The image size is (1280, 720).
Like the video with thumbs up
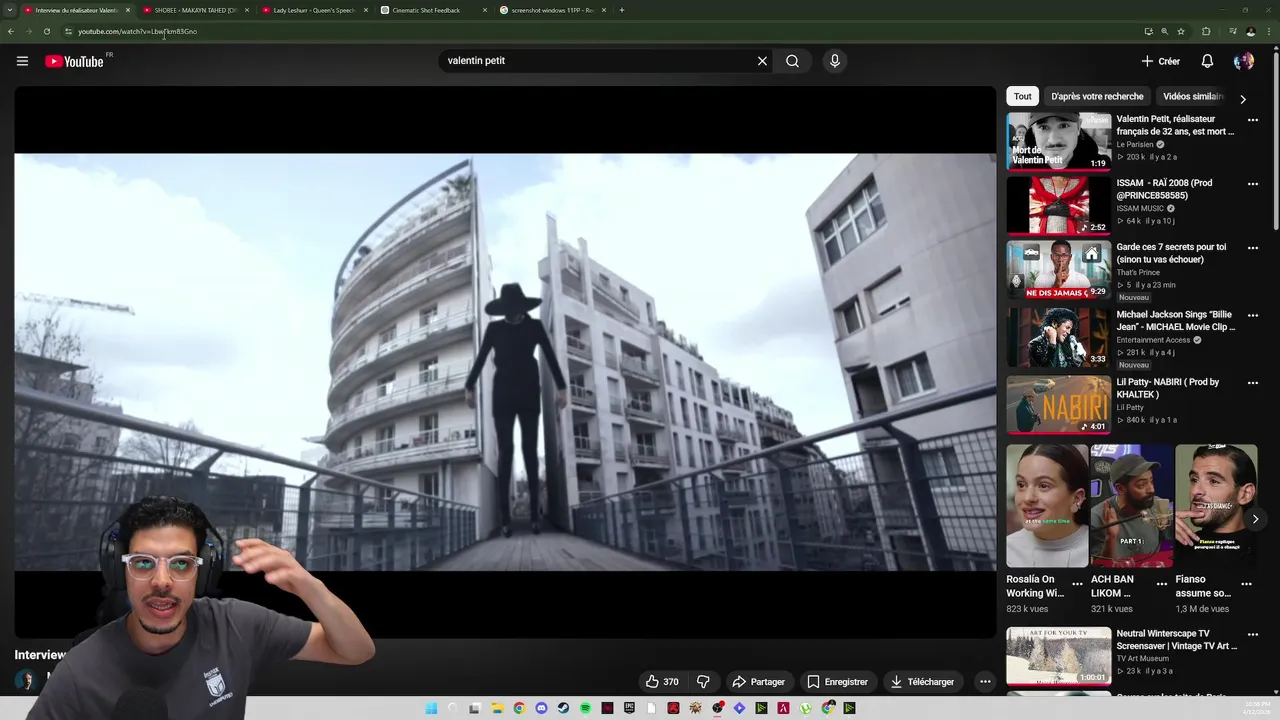(x=662, y=682)
